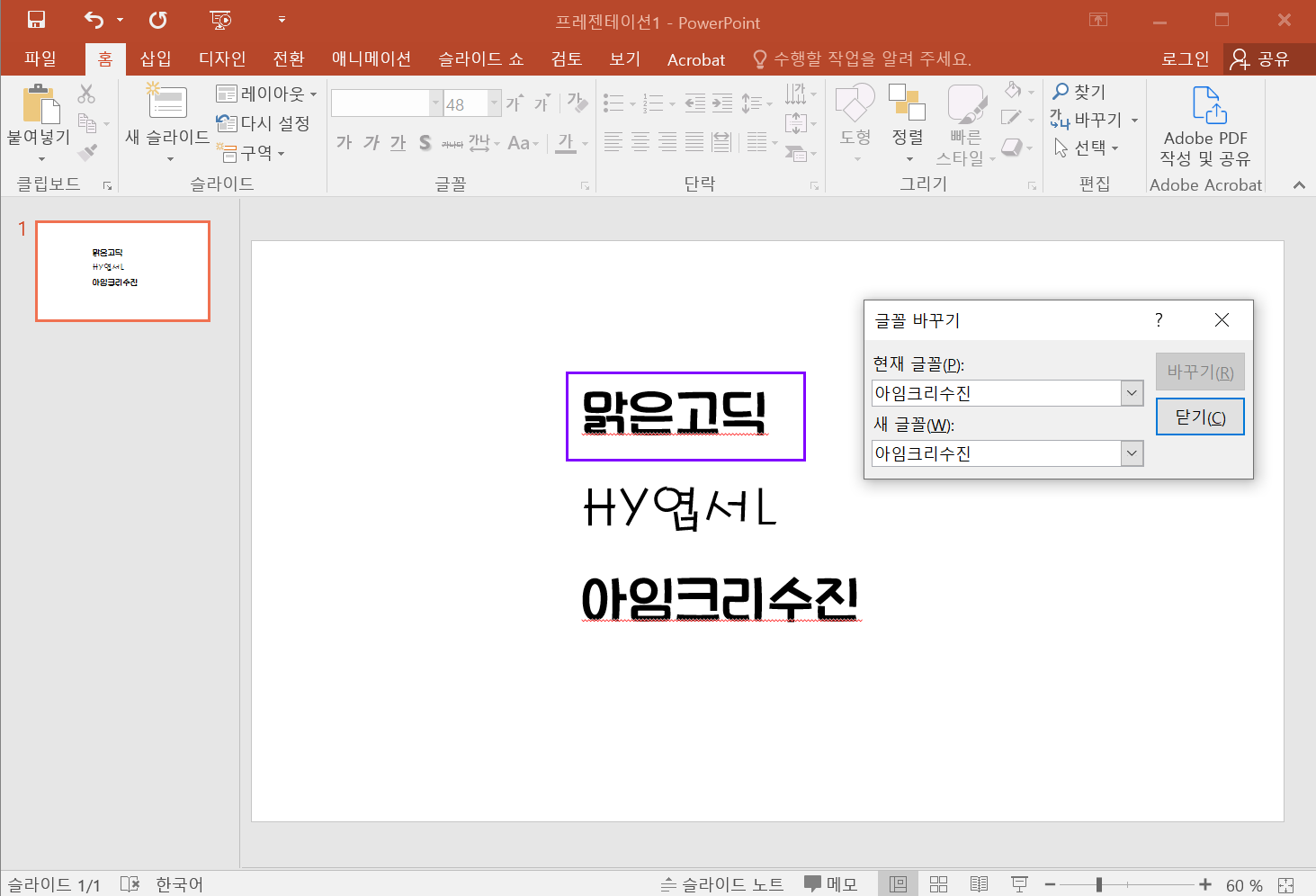The height and width of the screenshot is (896, 1316).
Task: Decrease list indent level
Action: 694,103
